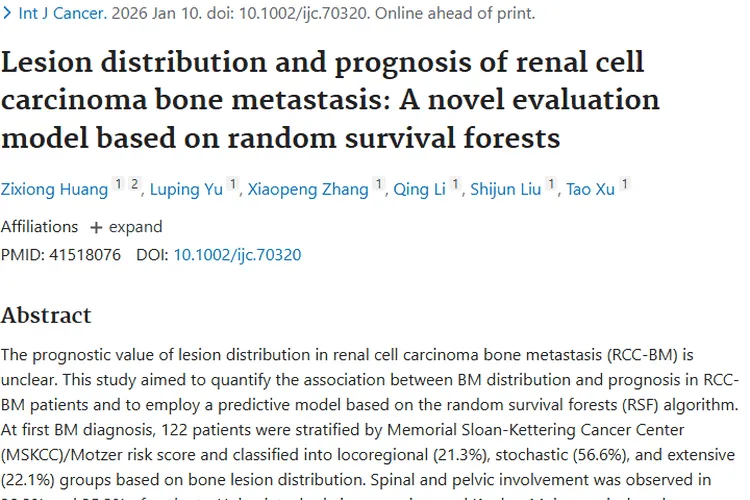Expand the Int J Cancer journal arrow
Screen dimensions: 750x500
[x=7, y=14]
